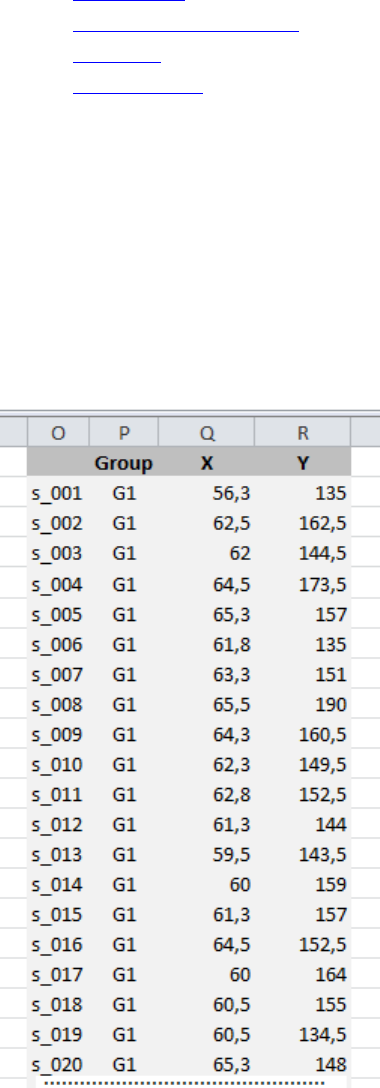The image size is (380, 1088).
Task: Select cell s_006
Action: click(x=58, y=645)
